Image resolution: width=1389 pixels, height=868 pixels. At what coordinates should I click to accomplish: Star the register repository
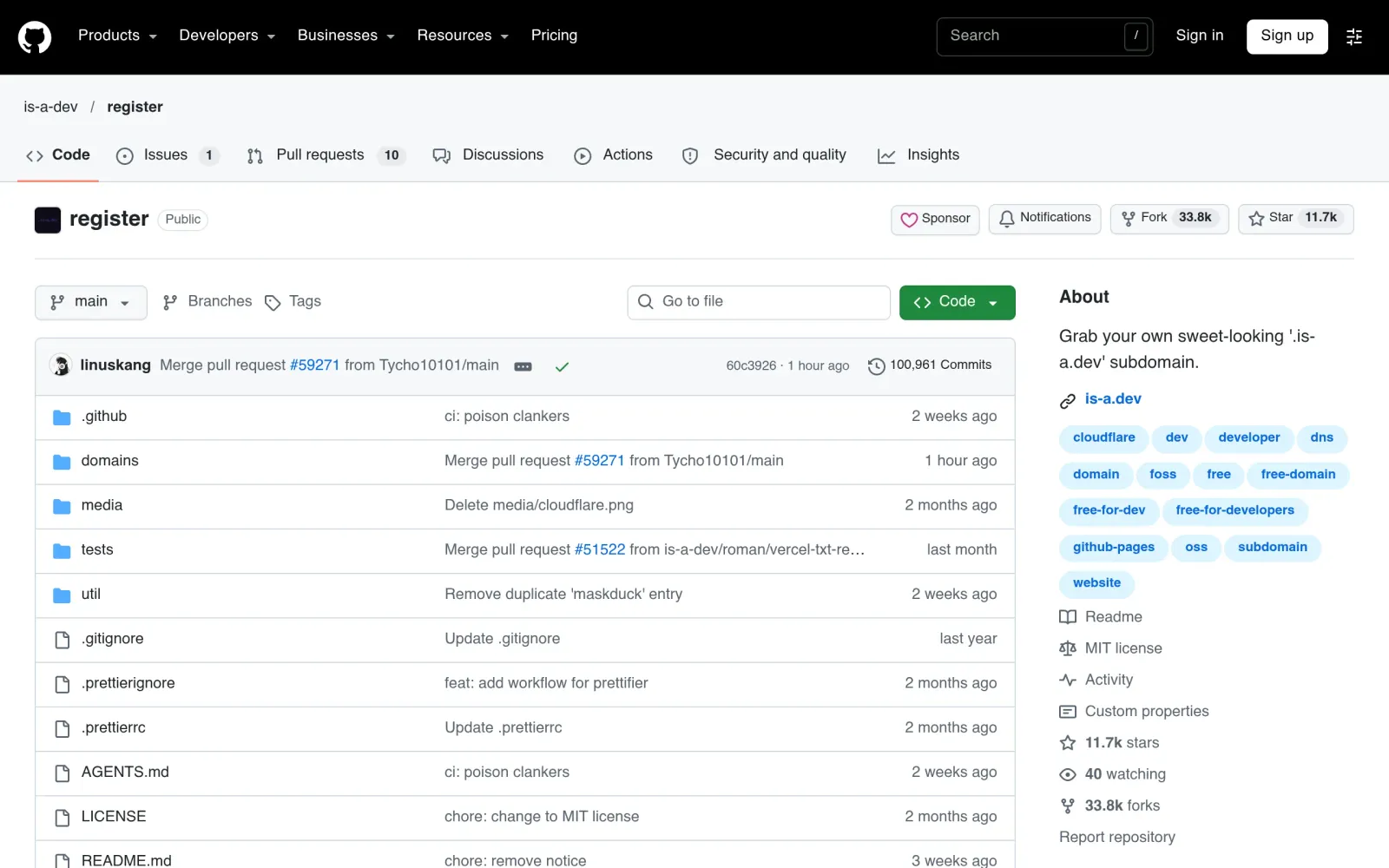point(1296,219)
